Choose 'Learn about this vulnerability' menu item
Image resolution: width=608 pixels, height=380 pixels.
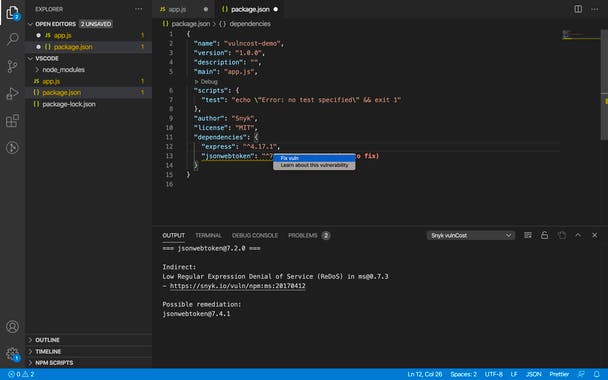pos(314,165)
